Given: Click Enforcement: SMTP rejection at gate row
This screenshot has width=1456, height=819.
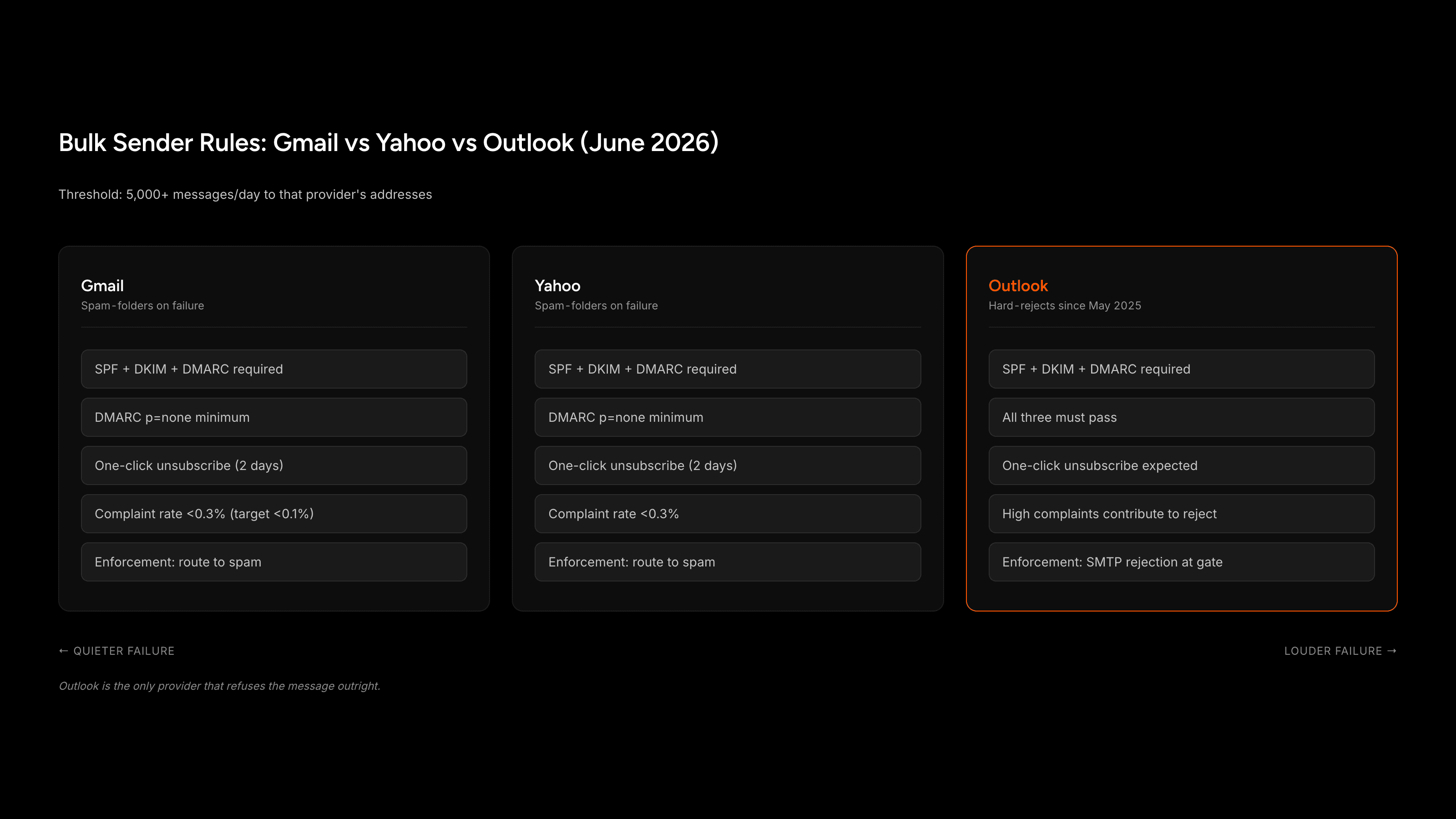Looking at the screenshot, I should [1182, 562].
